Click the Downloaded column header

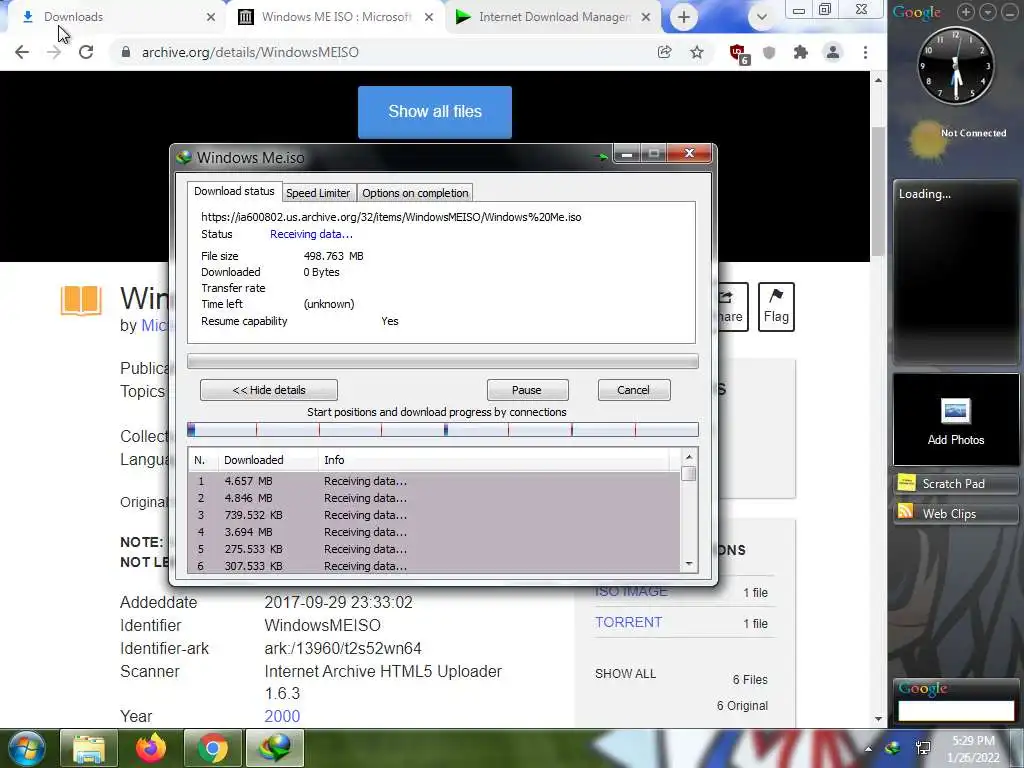point(268,460)
